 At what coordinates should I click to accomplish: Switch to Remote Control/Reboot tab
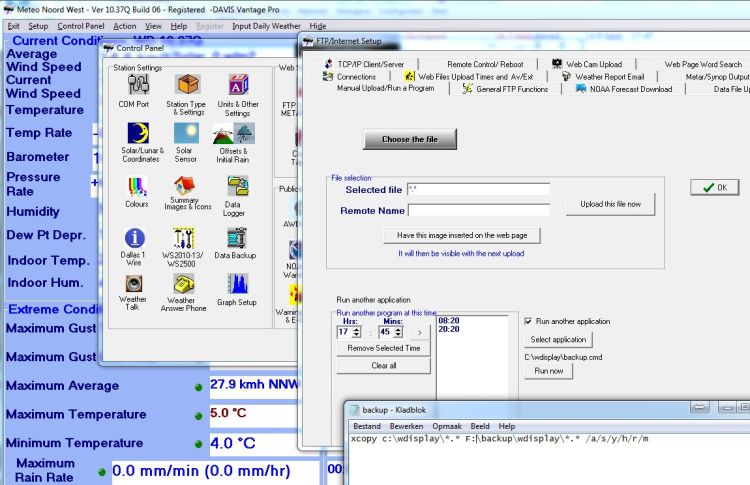click(x=485, y=64)
